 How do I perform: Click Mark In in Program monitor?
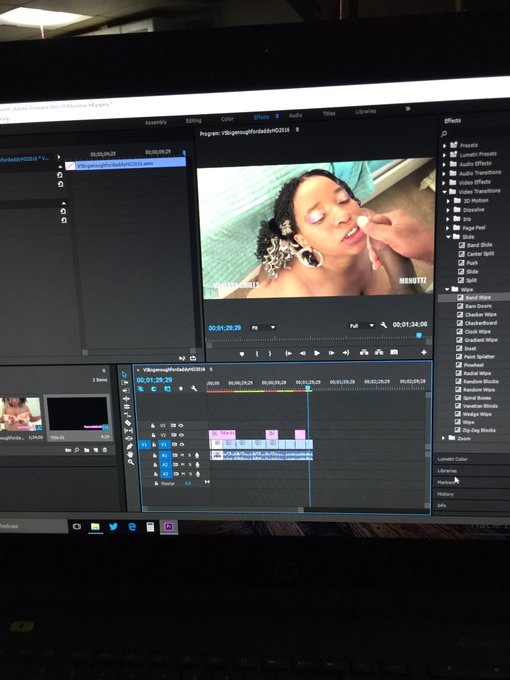pyautogui.click(x=257, y=354)
